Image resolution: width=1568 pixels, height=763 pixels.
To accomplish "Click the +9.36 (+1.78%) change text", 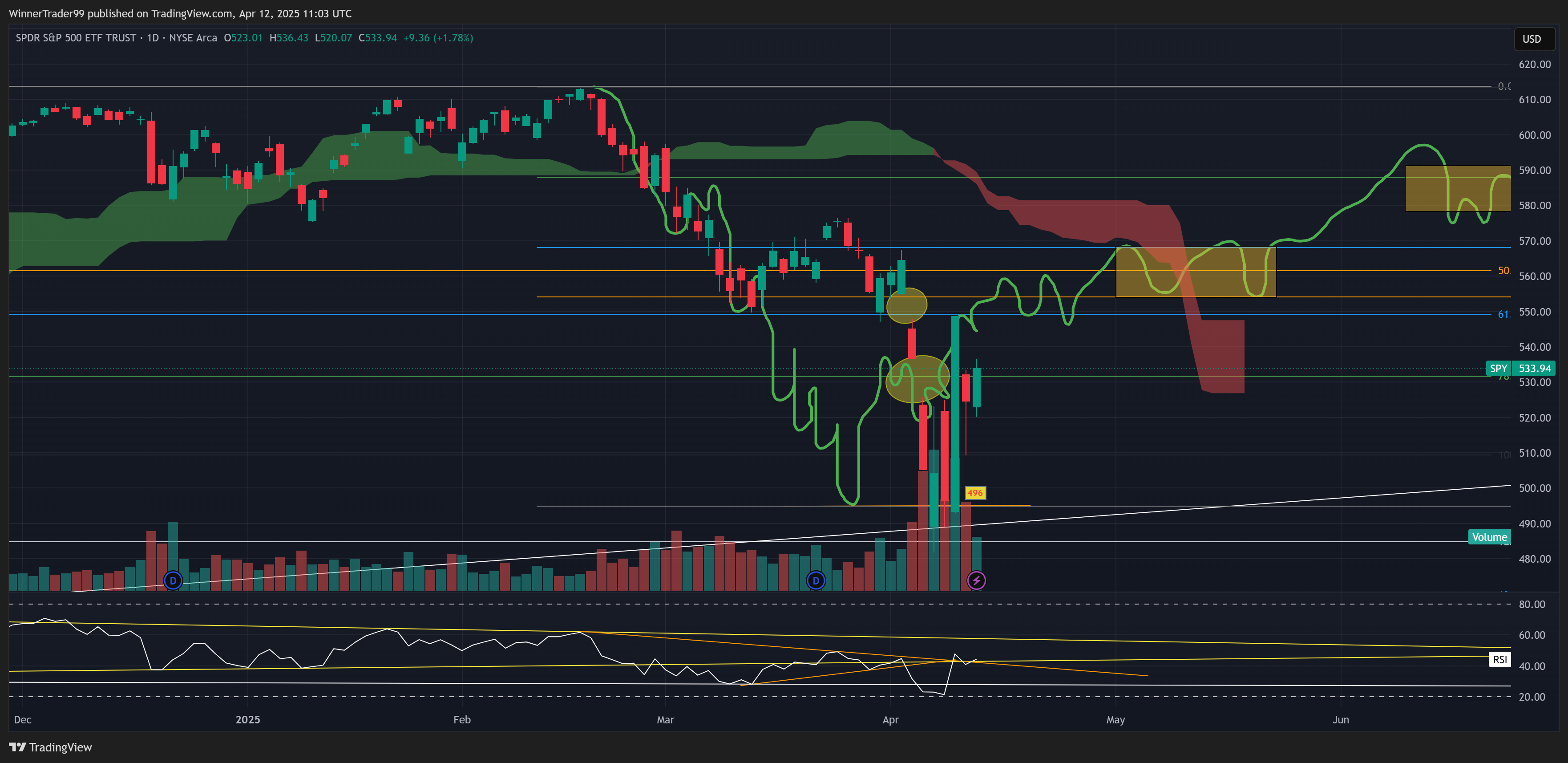I will (438, 38).
